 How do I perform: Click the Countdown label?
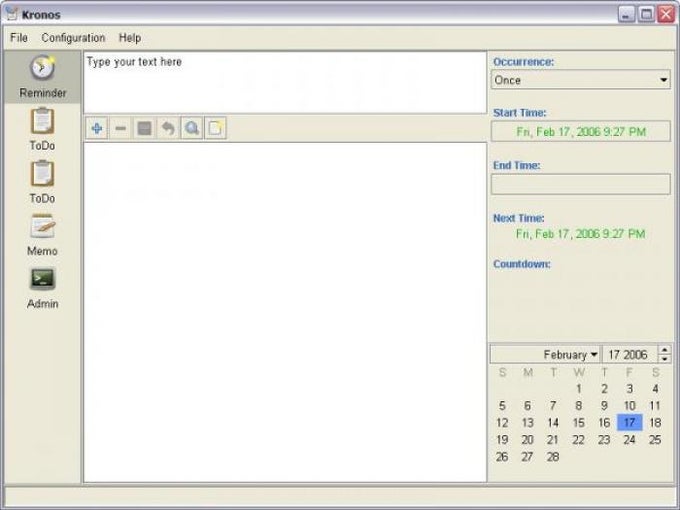[x=522, y=264]
